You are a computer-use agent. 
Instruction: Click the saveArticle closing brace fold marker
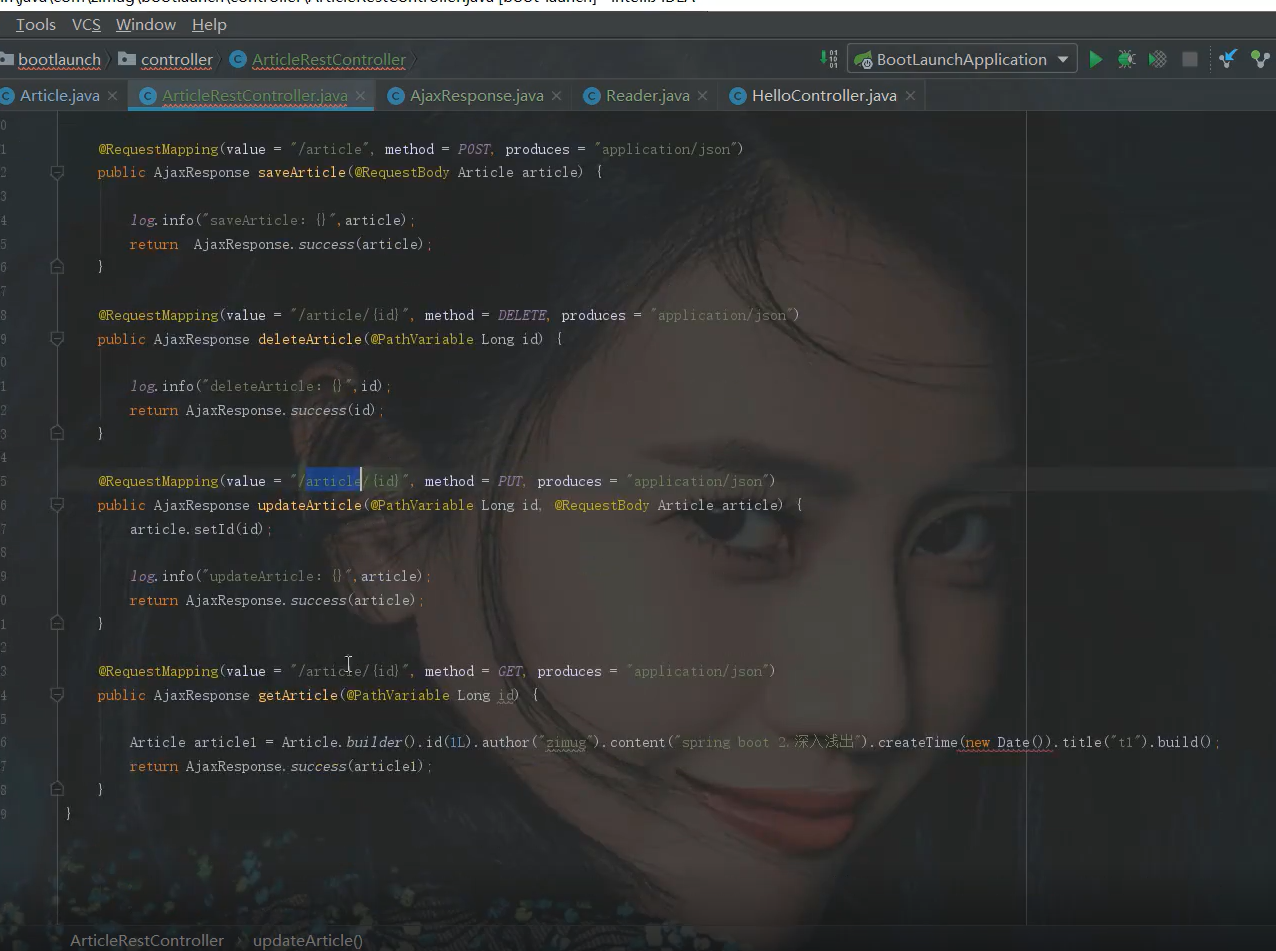(57, 266)
